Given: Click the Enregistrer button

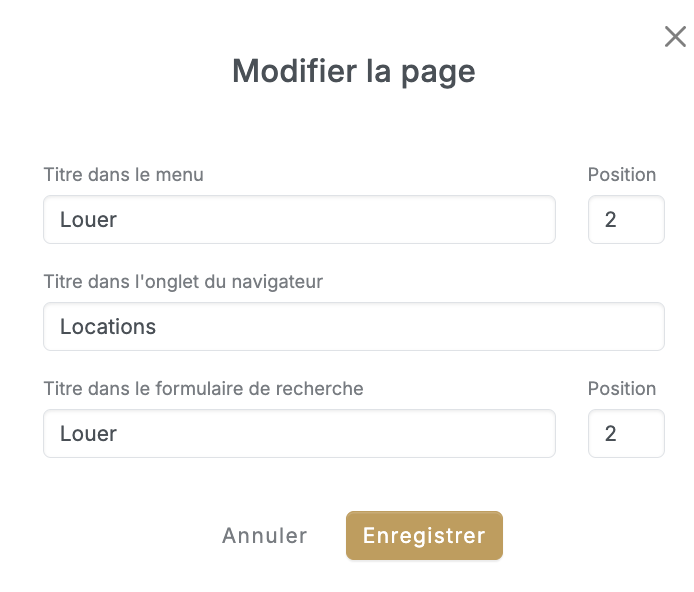Looking at the screenshot, I should [x=424, y=535].
